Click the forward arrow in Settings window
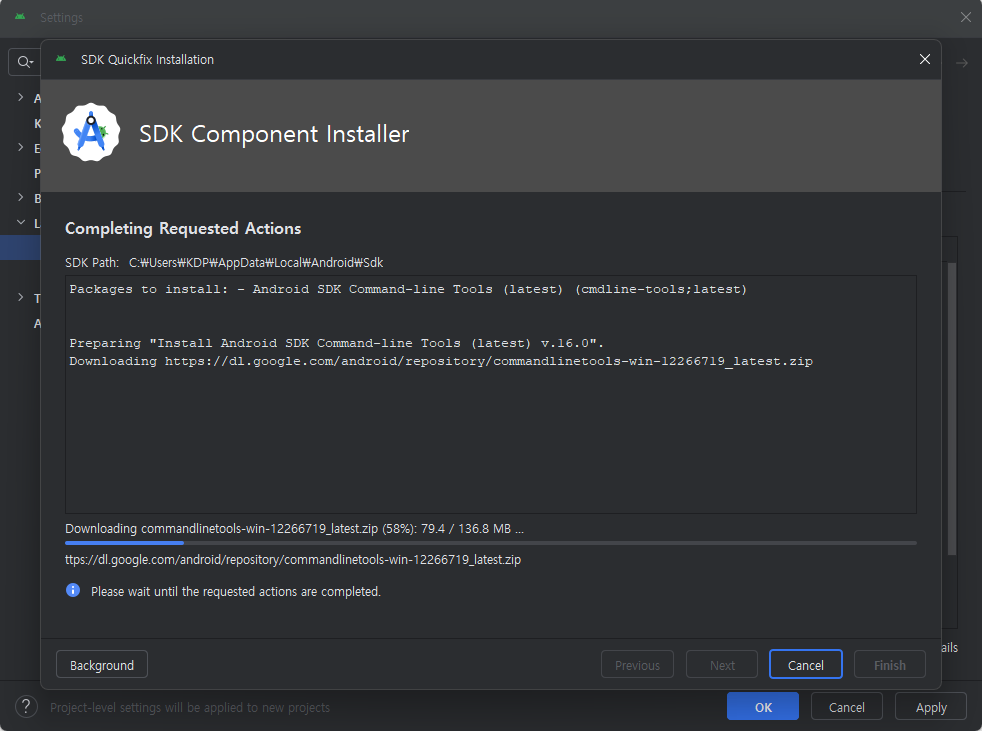Viewport: 982px width, 731px height. (x=962, y=63)
